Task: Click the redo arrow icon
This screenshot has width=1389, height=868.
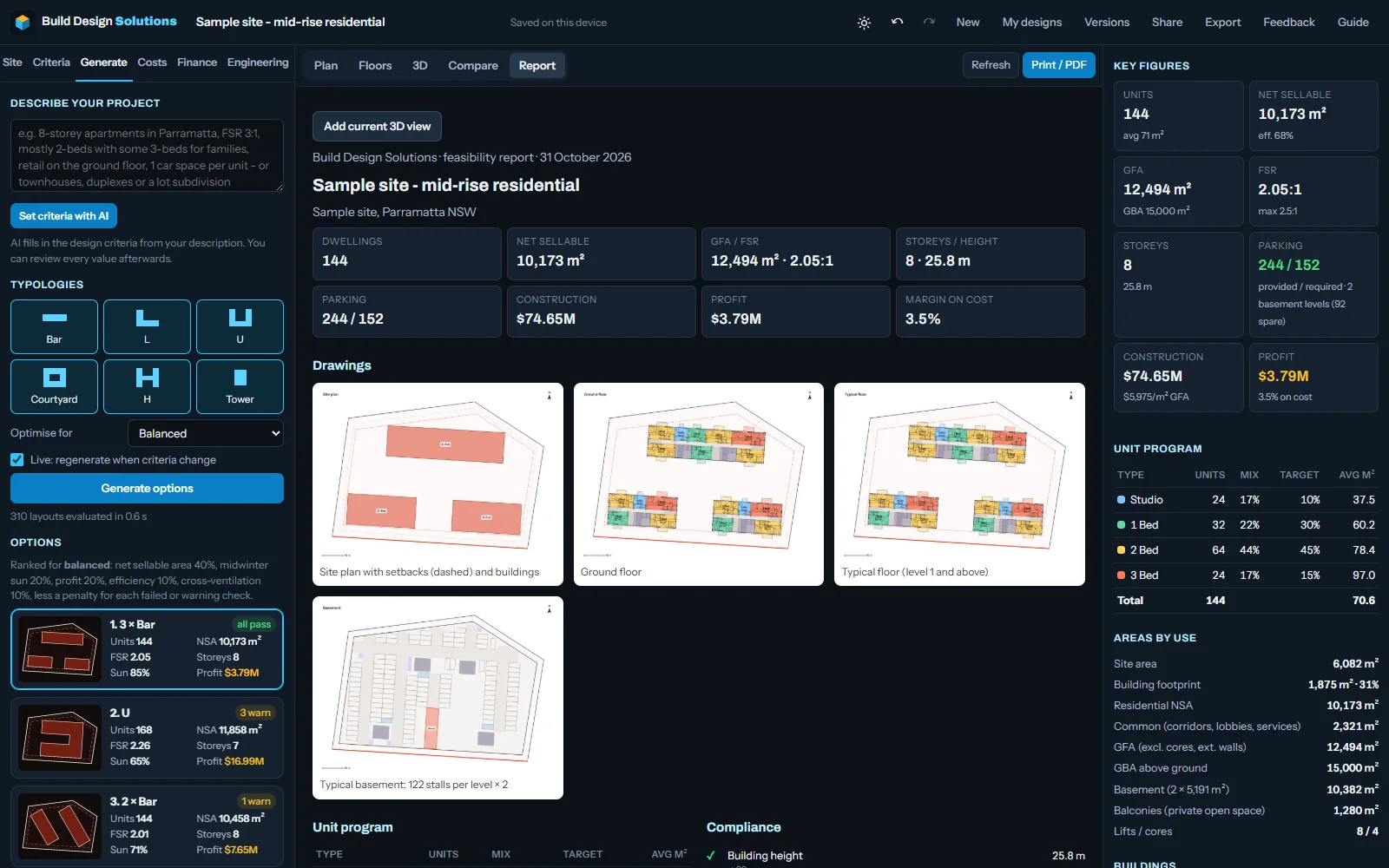Action: [x=929, y=22]
